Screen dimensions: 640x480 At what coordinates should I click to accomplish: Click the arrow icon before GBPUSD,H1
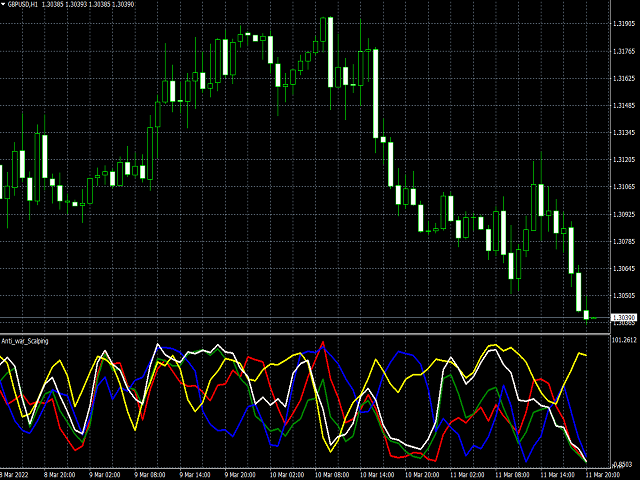[4, 5]
